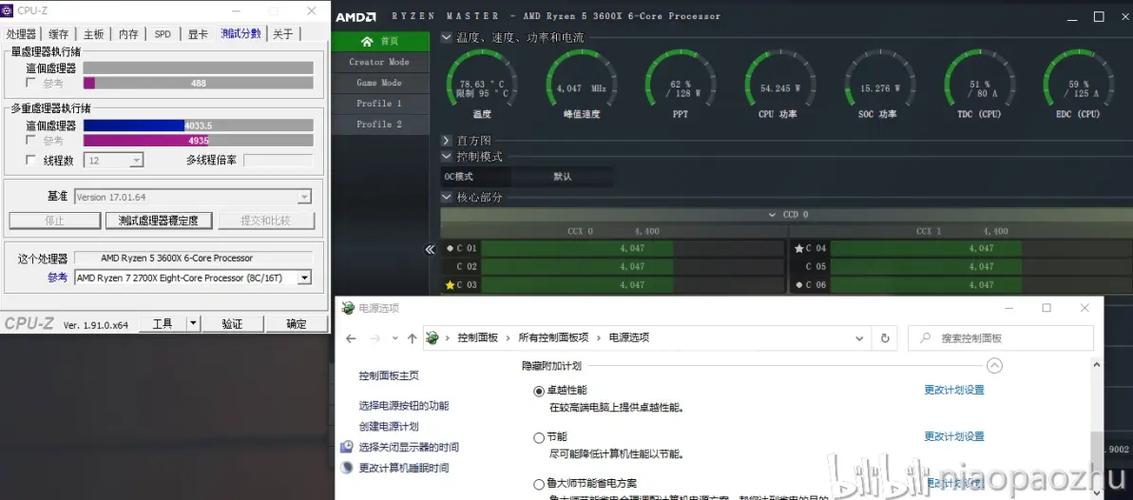Switch to the SPD tab in CPU-Z
The image size is (1133, 500).
tap(163, 34)
